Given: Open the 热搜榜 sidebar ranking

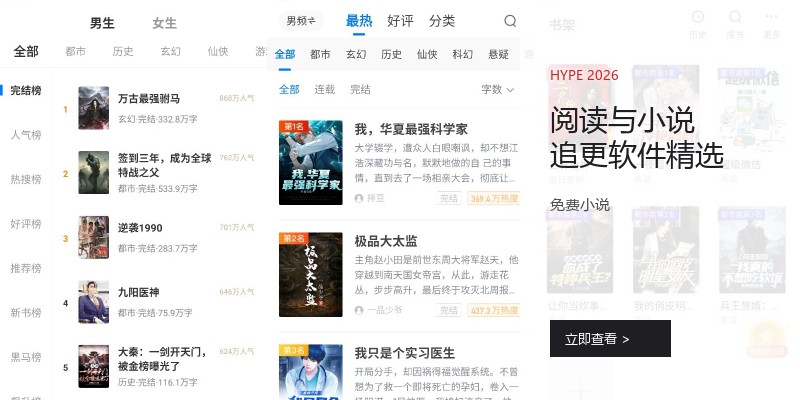Looking at the screenshot, I should pos(26,180).
